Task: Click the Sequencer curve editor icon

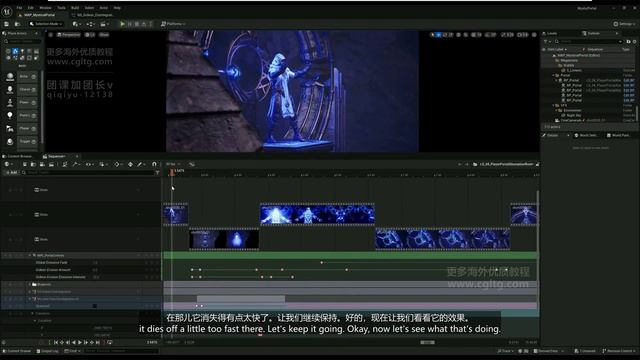Action: pos(192,164)
